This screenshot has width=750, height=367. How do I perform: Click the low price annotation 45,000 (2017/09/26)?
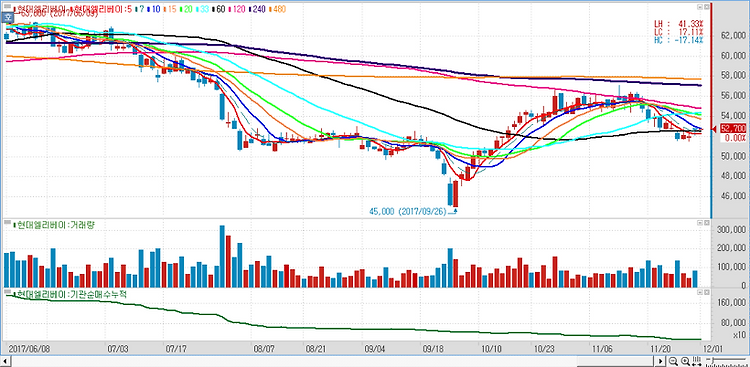click(408, 211)
